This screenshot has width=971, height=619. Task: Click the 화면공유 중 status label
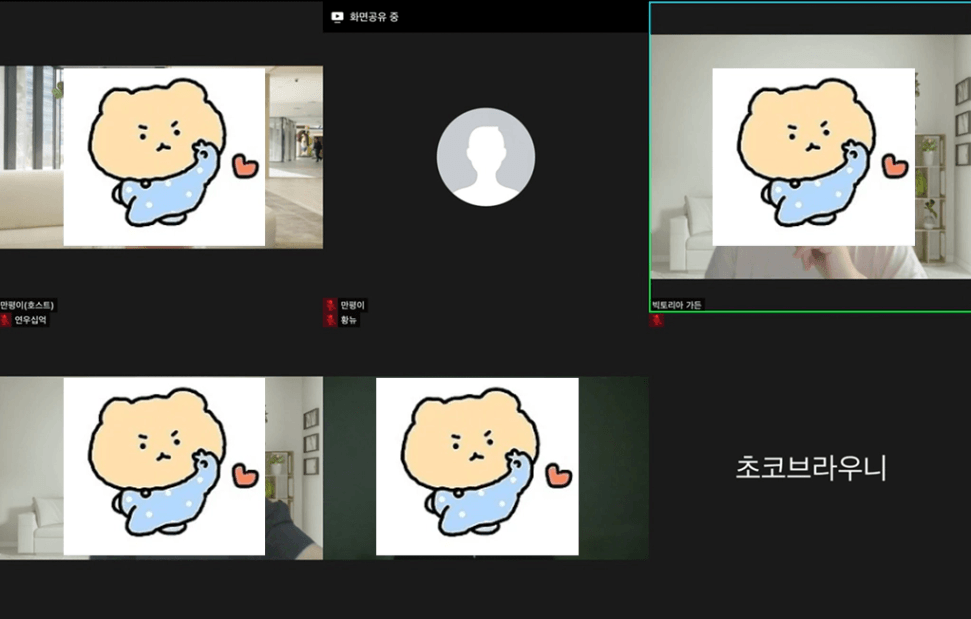(374, 17)
